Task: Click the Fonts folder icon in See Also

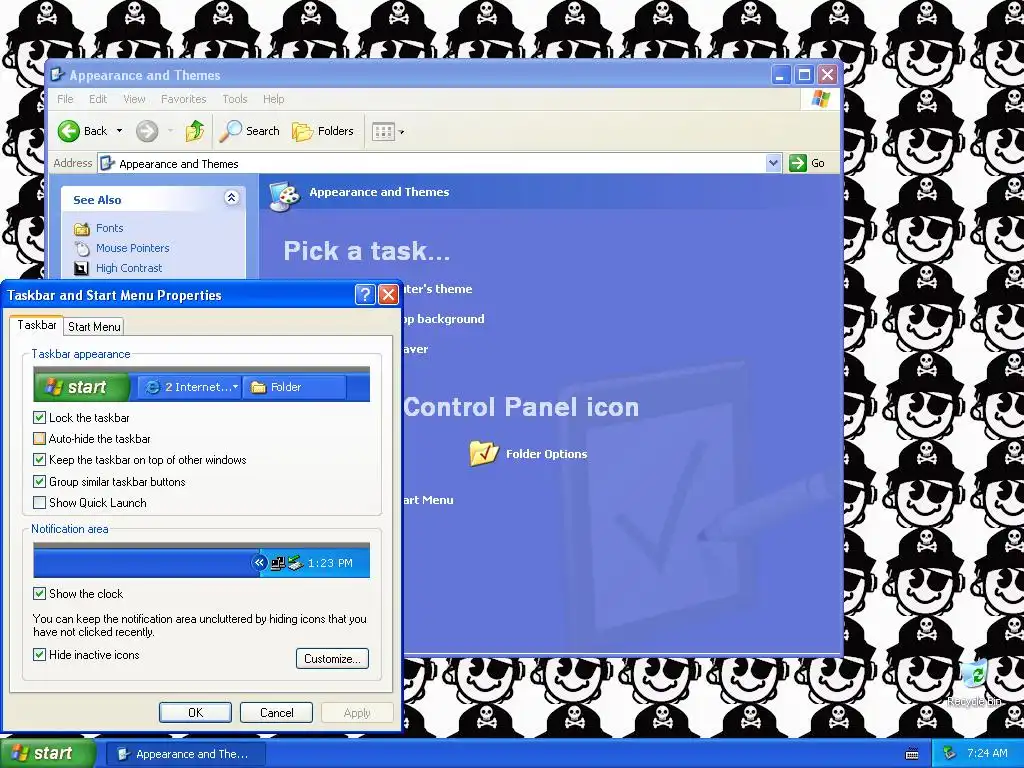Action: pyautogui.click(x=82, y=229)
